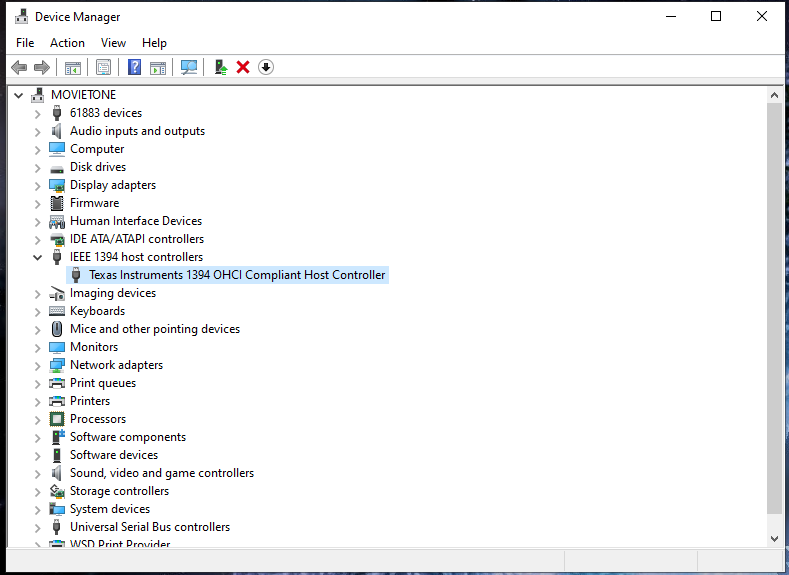The height and width of the screenshot is (575, 789).
Task: Click the vertical scrollbar down arrow
Action: [774, 538]
